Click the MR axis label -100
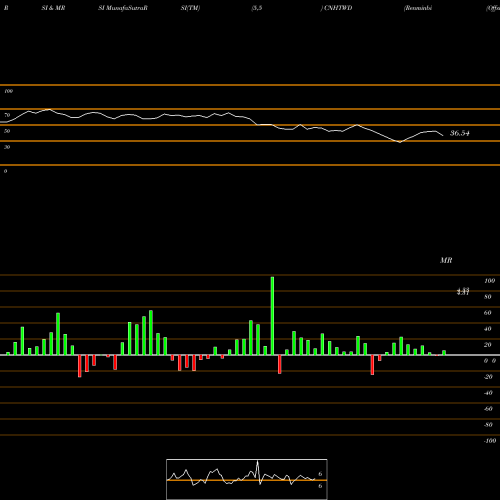This screenshot has height=500, width=500. pyautogui.click(x=490, y=441)
